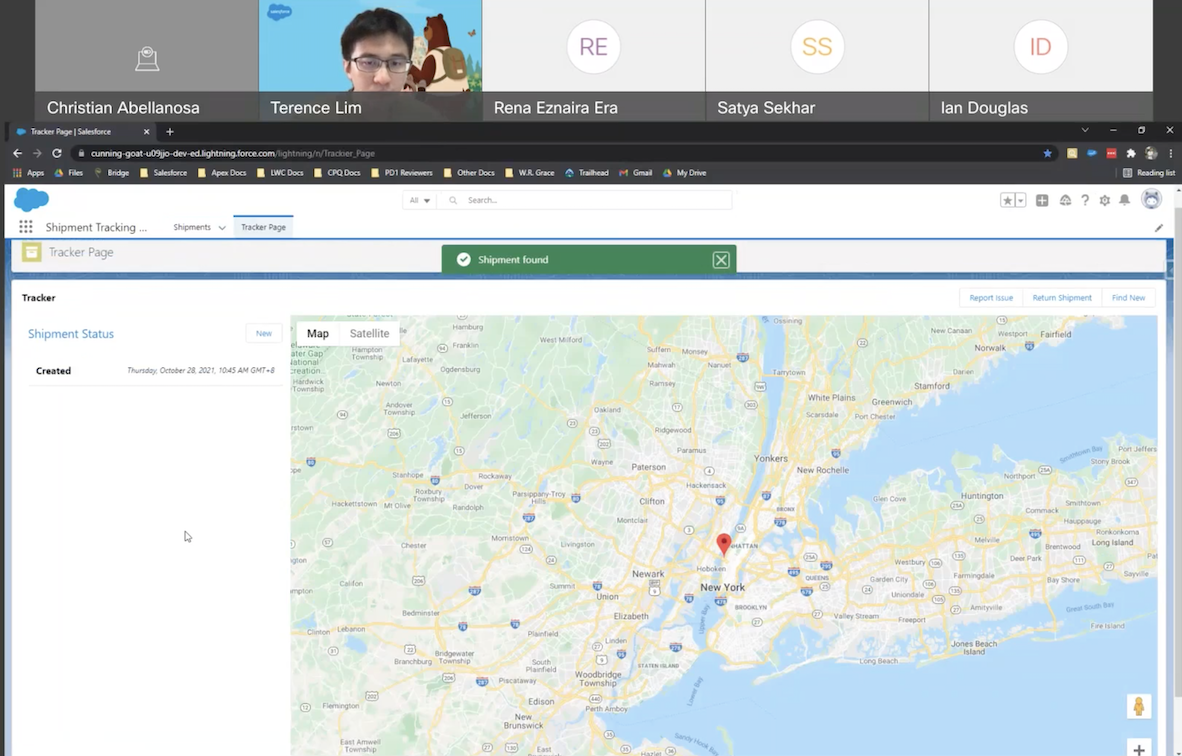Select the Map view button
This screenshot has width=1182, height=756.
317,333
